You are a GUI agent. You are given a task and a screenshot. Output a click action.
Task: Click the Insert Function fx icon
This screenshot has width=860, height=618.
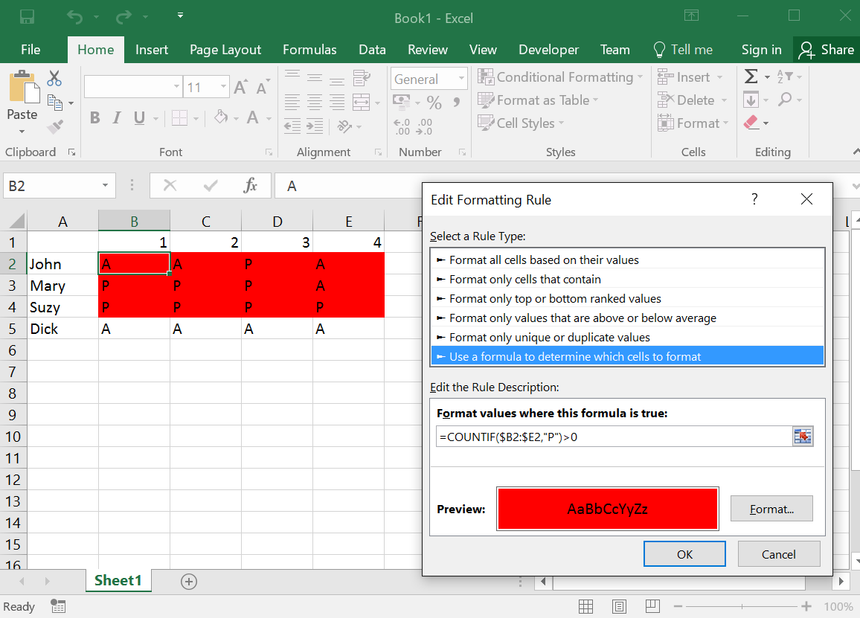(x=251, y=186)
